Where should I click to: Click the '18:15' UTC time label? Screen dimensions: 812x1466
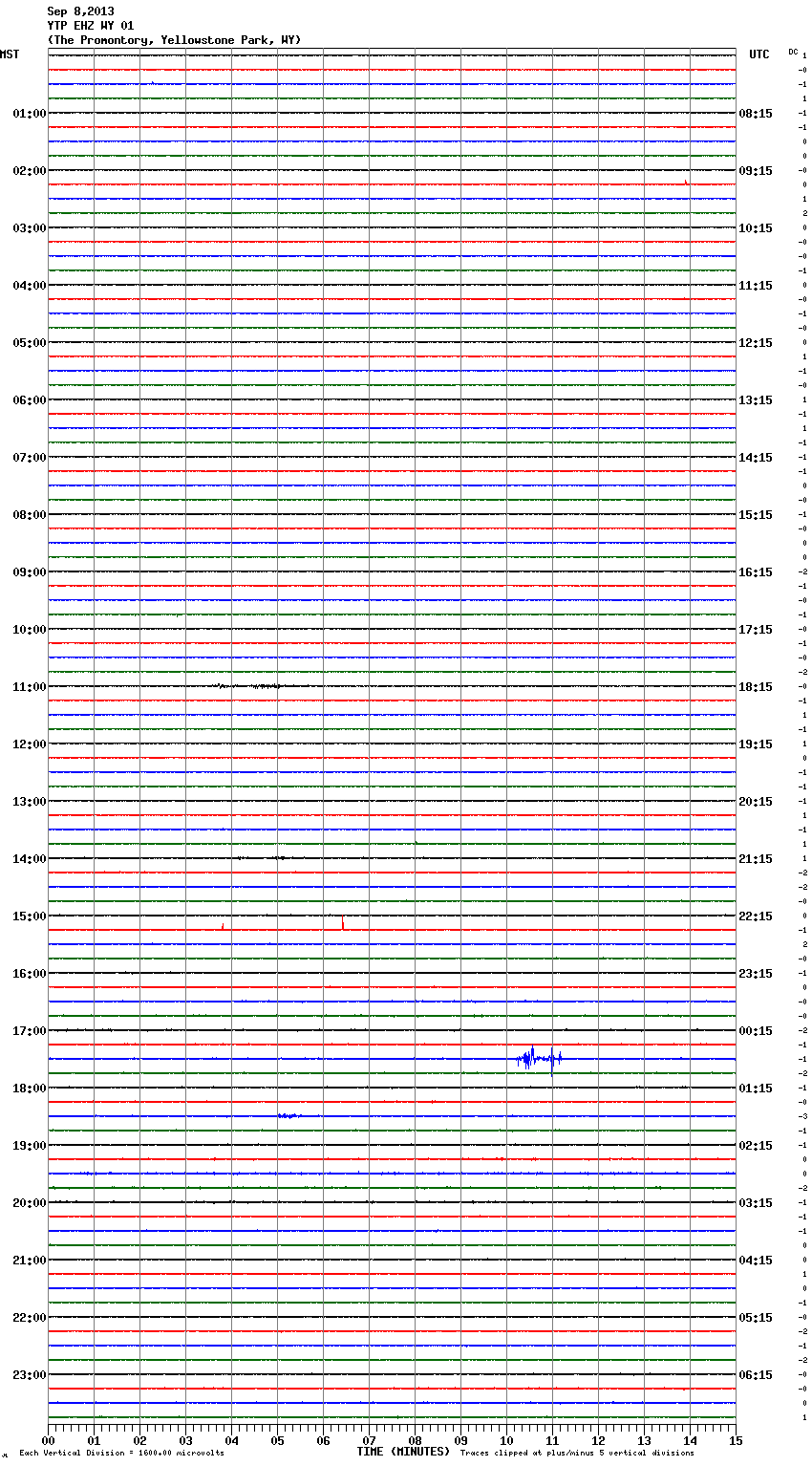pyautogui.click(x=756, y=687)
